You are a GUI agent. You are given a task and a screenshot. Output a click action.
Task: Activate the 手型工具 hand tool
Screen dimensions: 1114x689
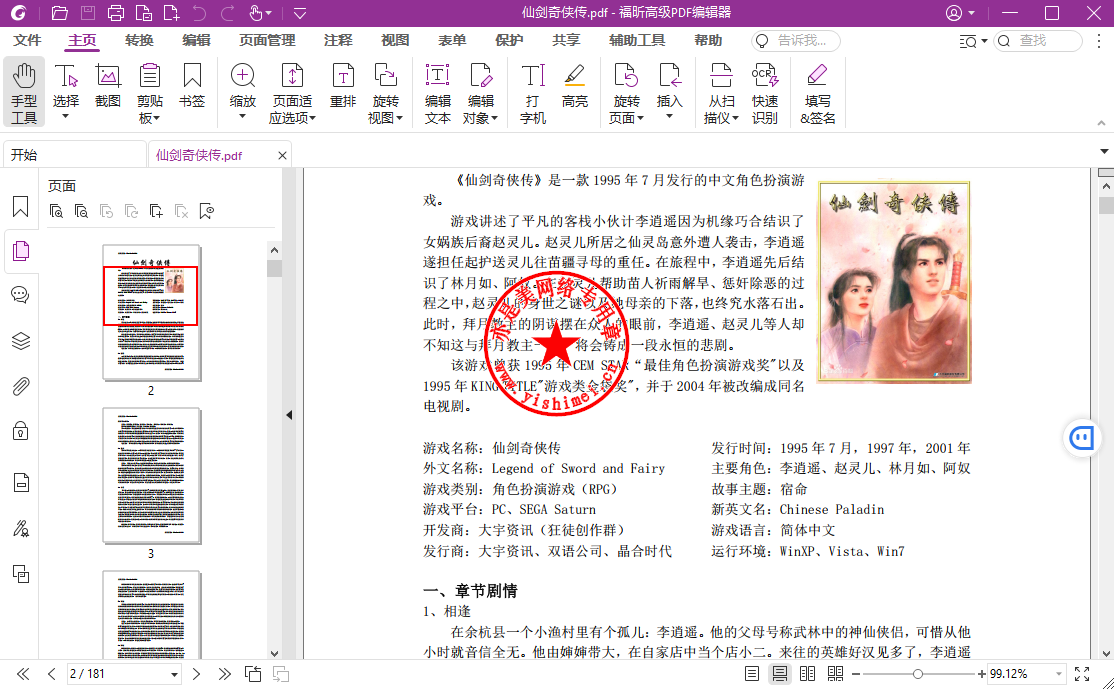pos(24,93)
